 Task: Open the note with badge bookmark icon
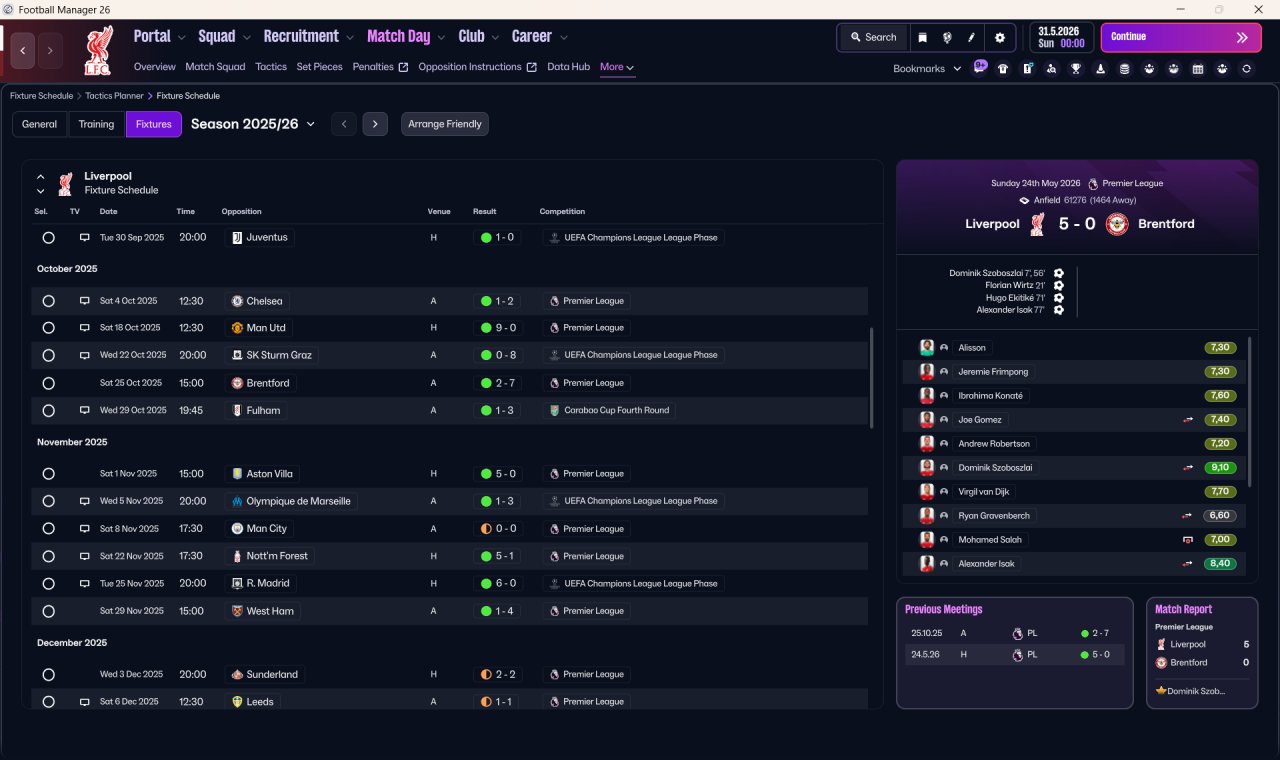(1027, 69)
